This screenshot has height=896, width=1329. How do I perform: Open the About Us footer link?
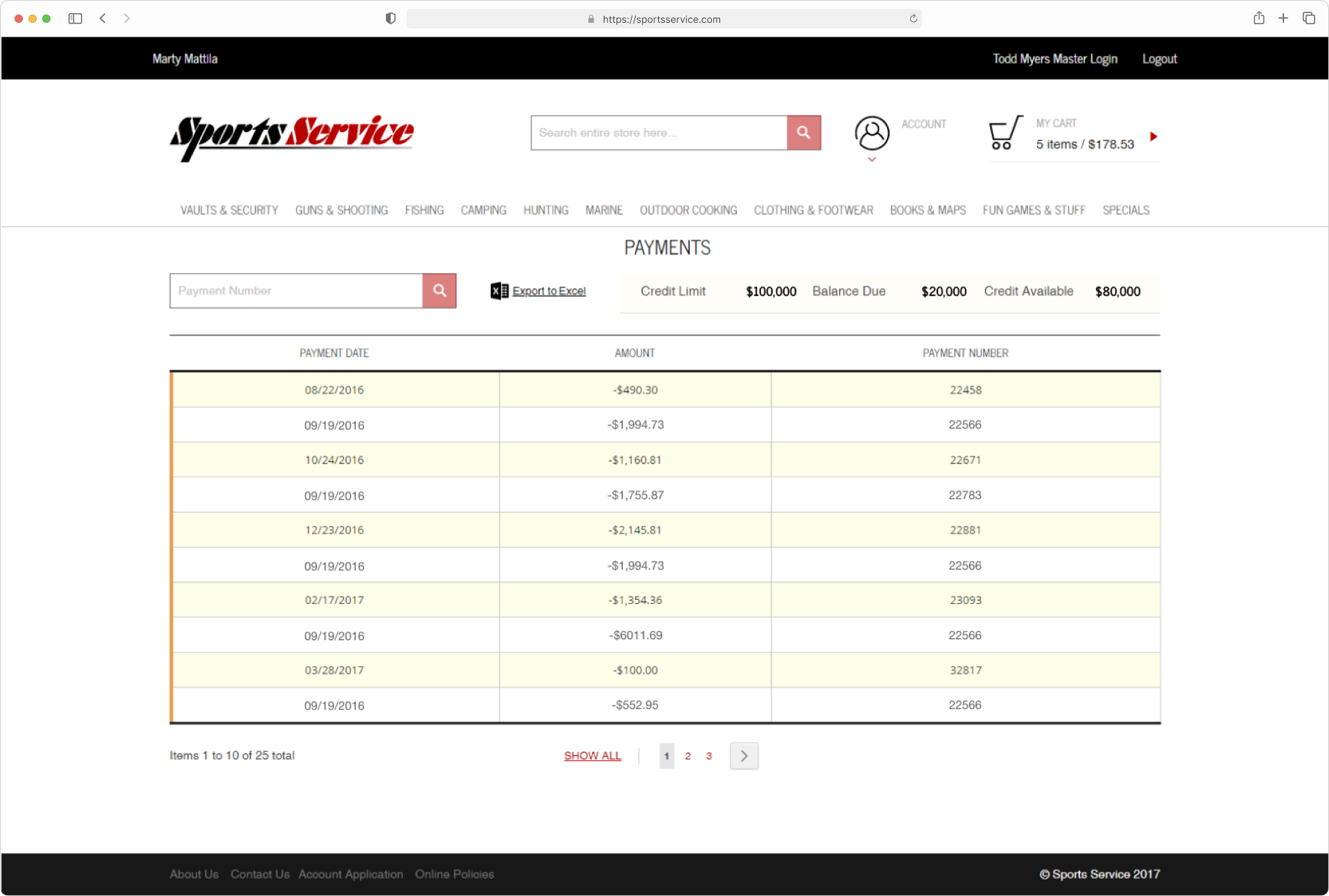point(194,875)
